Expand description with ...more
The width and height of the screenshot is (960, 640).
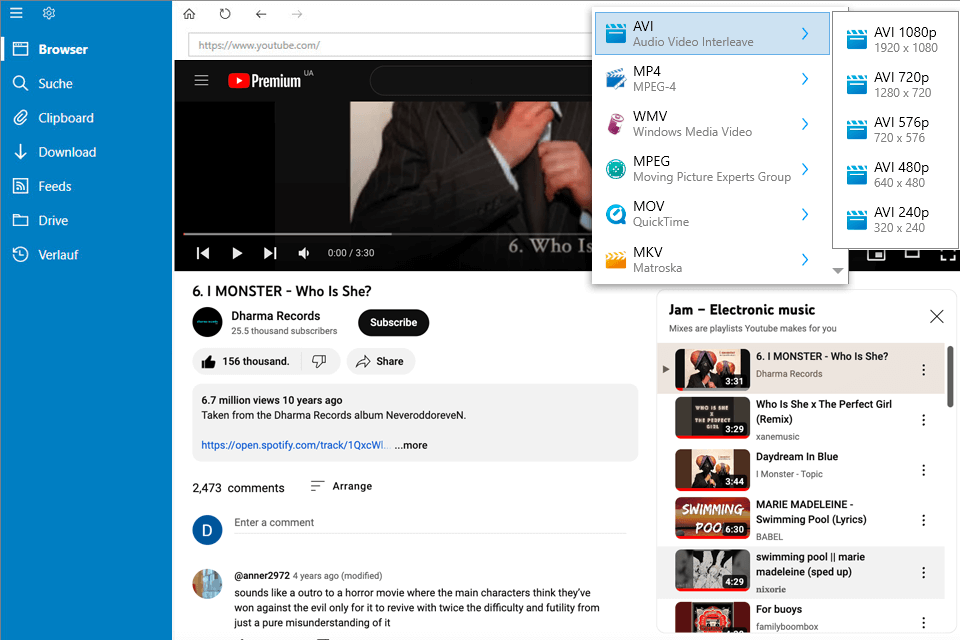coord(411,445)
